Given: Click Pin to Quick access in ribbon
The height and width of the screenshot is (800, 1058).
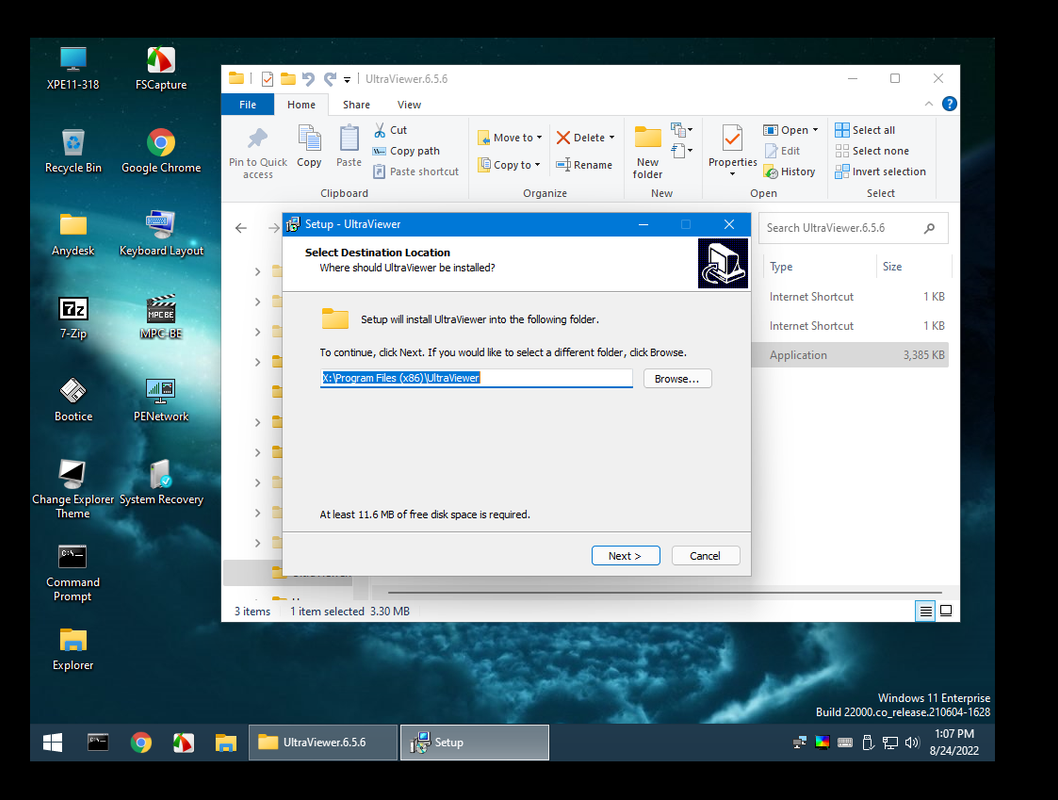Looking at the screenshot, I should (258, 153).
